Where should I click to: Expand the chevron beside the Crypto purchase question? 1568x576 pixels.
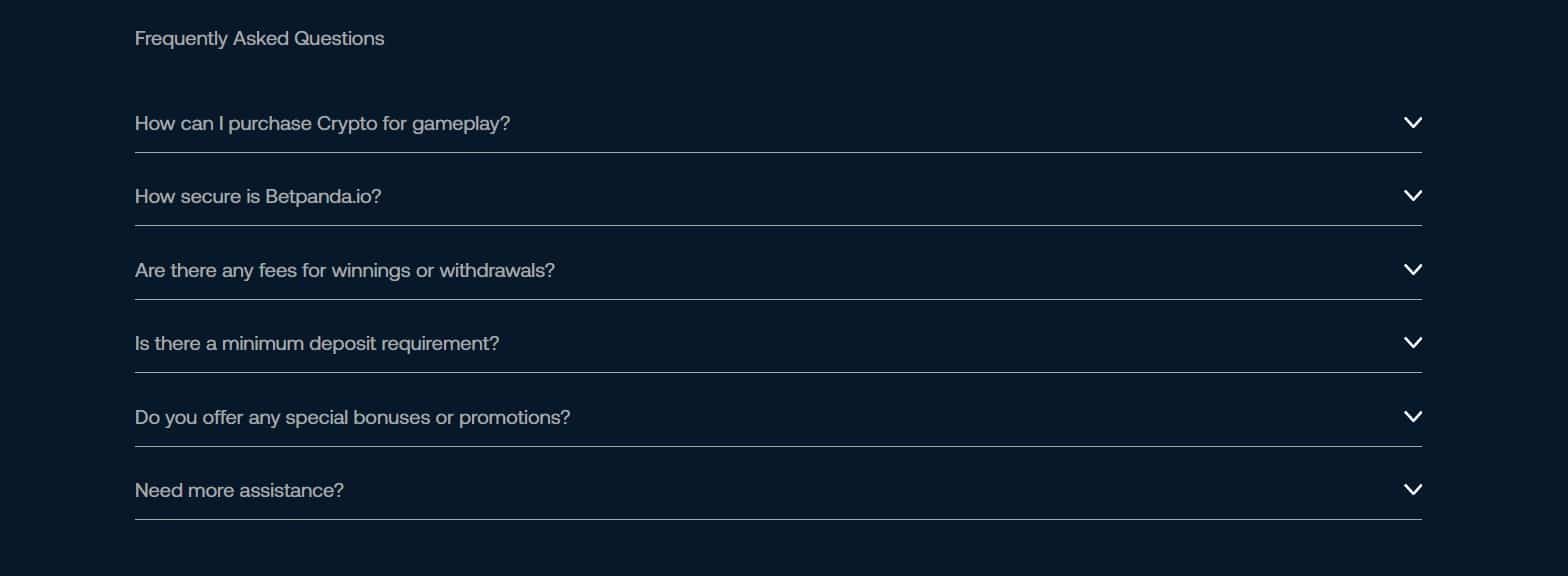(1412, 123)
